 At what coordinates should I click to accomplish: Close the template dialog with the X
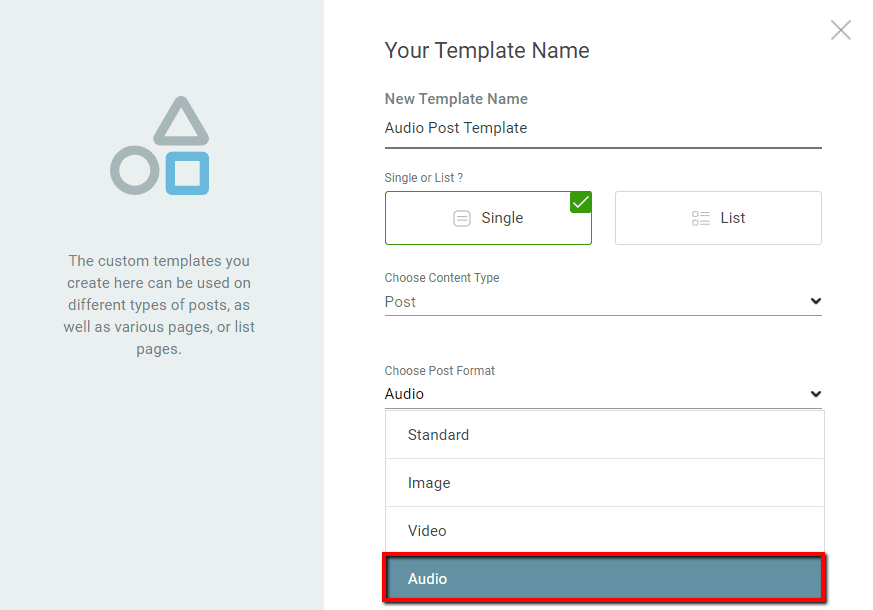click(841, 30)
